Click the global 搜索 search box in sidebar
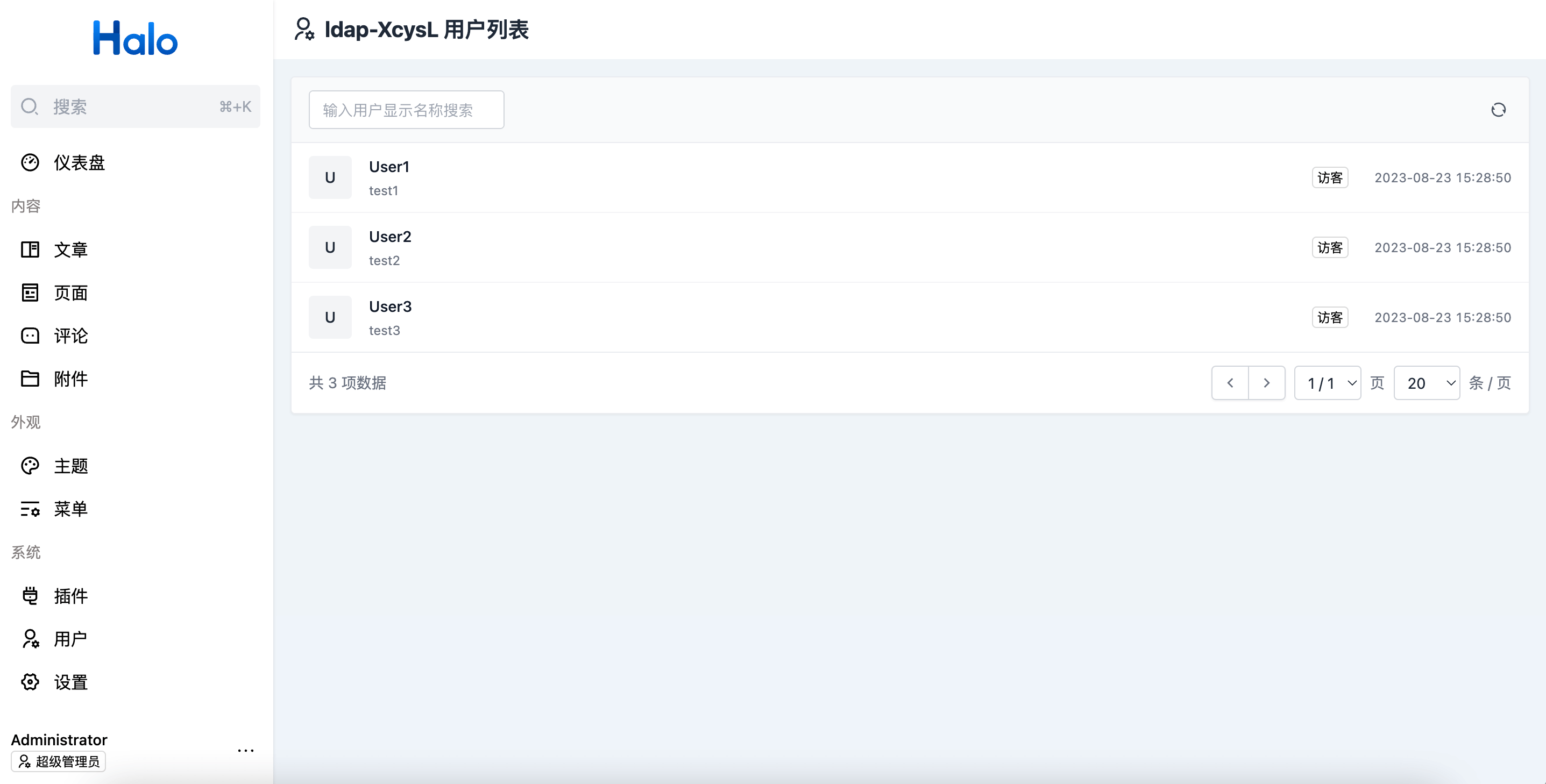The width and height of the screenshot is (1546, 784). point(135,107)
